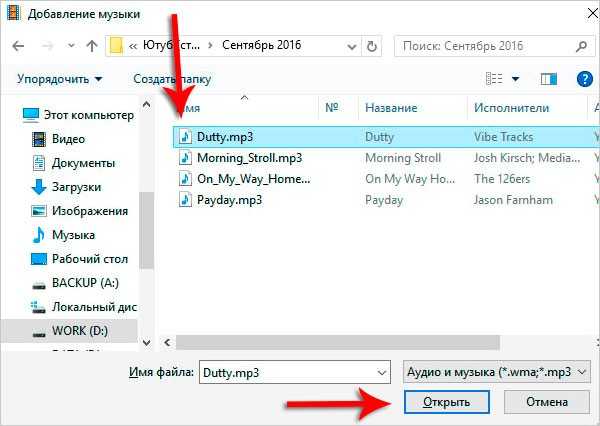Refresh the folder view
This screenshot has width=600, height=426.
[x=371, y=46]
